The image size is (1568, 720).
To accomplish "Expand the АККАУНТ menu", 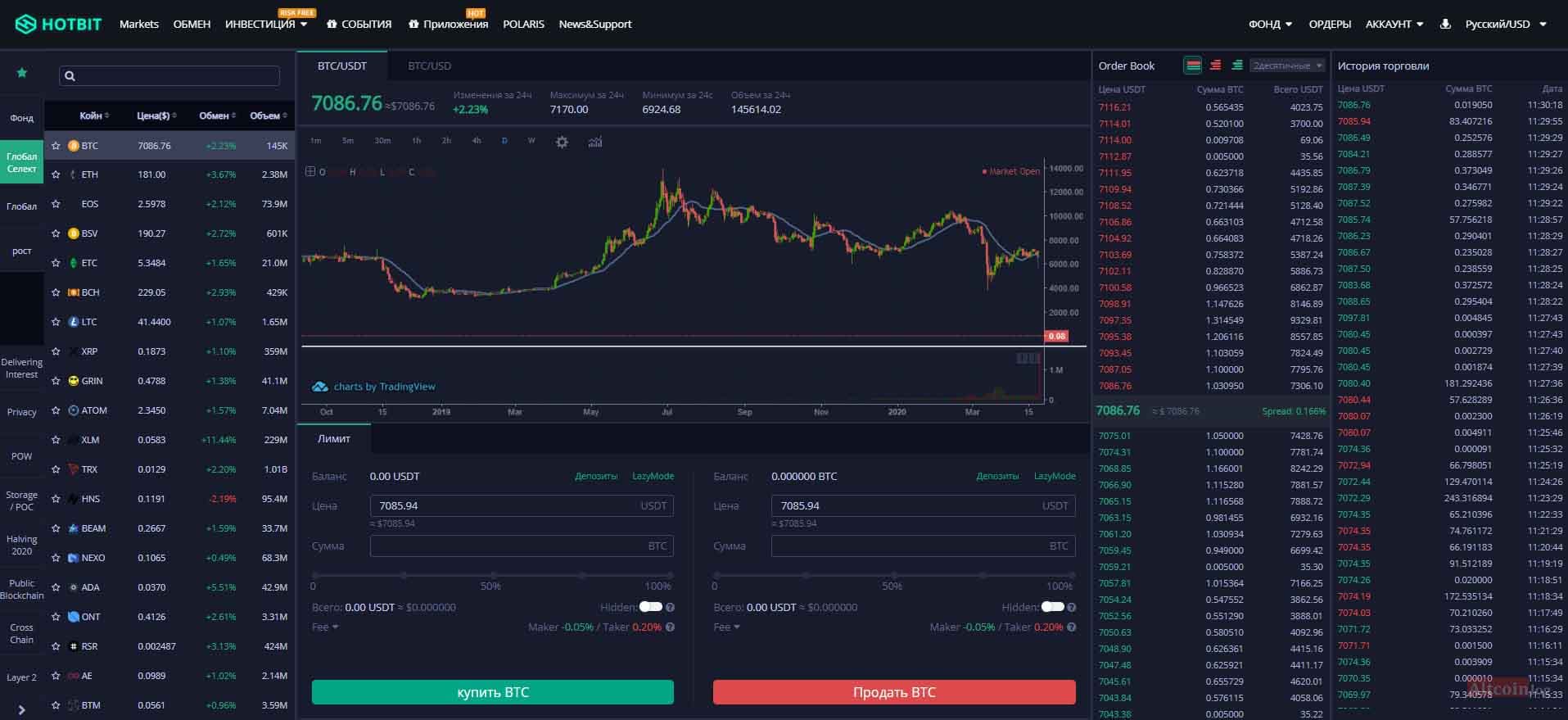I will click(1394, 24).
